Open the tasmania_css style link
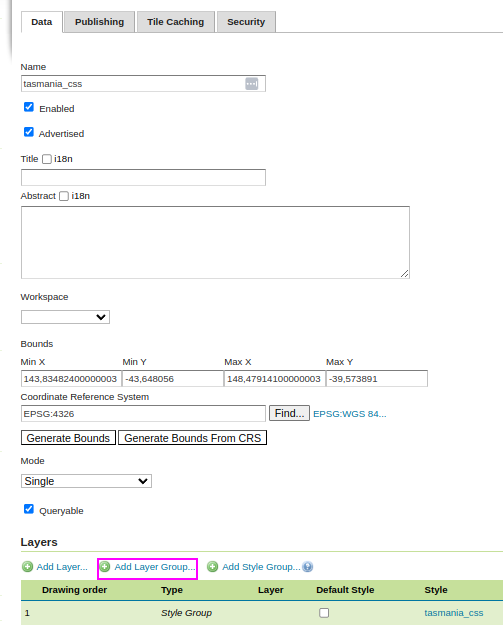 click(454, 613)
